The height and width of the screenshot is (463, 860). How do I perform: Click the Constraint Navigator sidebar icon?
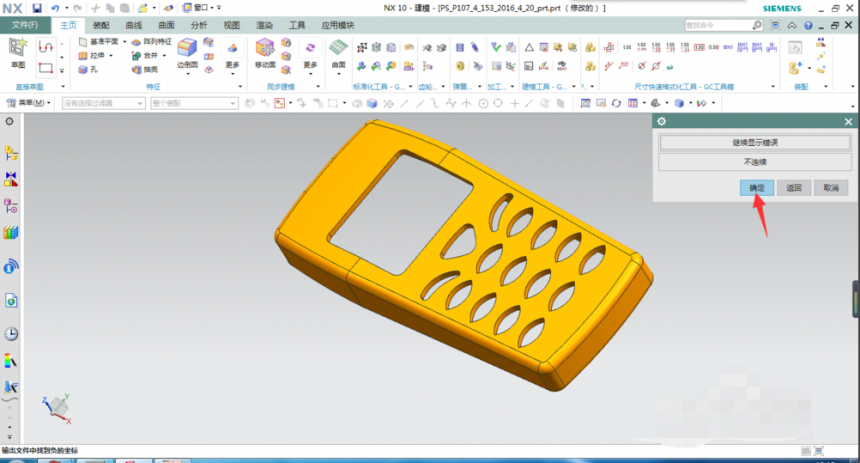coord(10,179)
